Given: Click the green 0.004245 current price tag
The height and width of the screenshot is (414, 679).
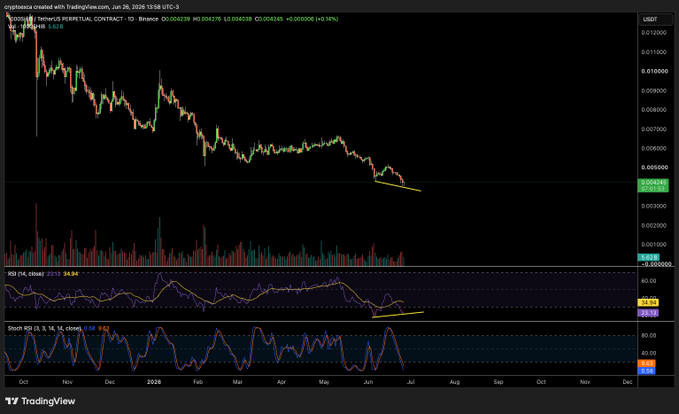Looking at the screenshot, I should click(653, 185).
